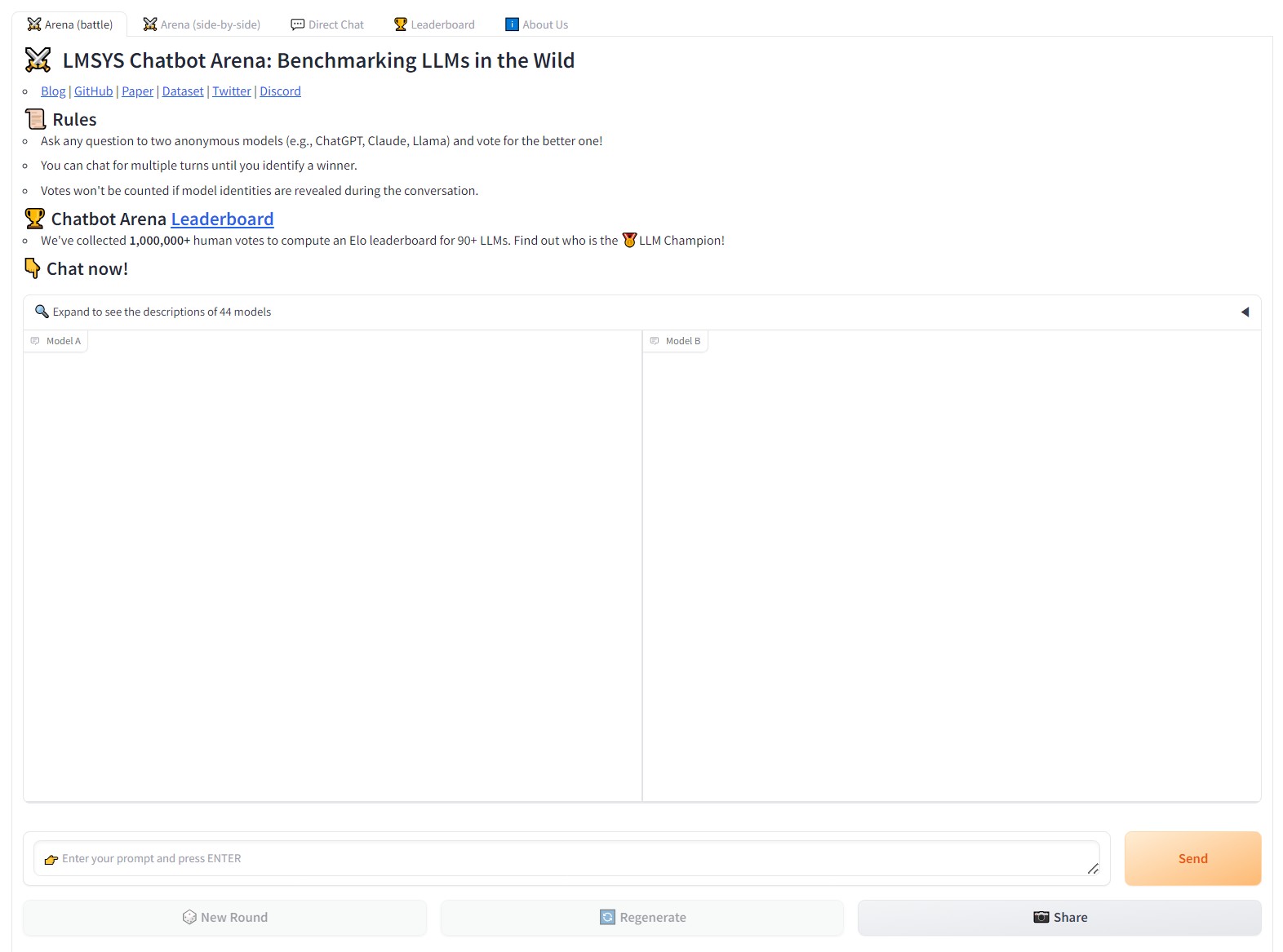The width and height of the screenshot is (1283, 952).
Task: Start a New Round
Action: [224, 918]
